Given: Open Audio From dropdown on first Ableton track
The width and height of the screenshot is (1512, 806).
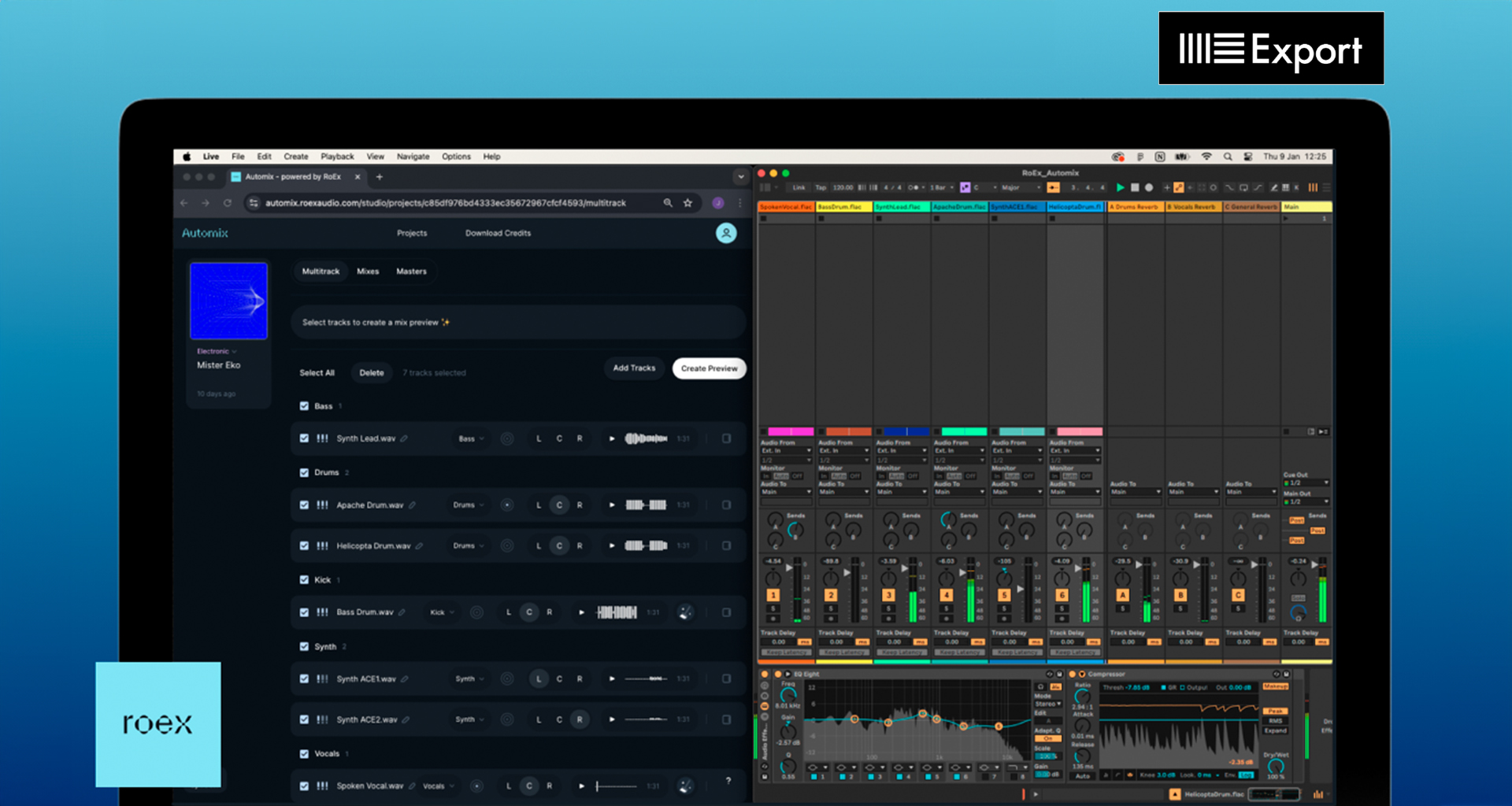Looking at the screenshot, I should click(x=786, y=451).
